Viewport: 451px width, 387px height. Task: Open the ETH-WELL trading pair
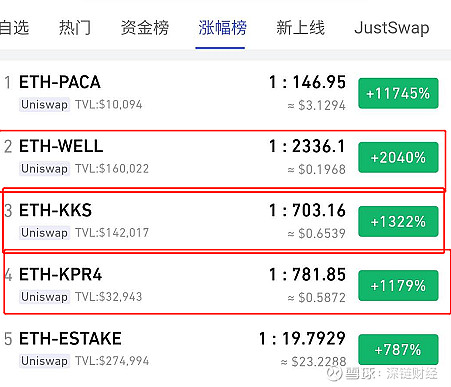[225, 157]
